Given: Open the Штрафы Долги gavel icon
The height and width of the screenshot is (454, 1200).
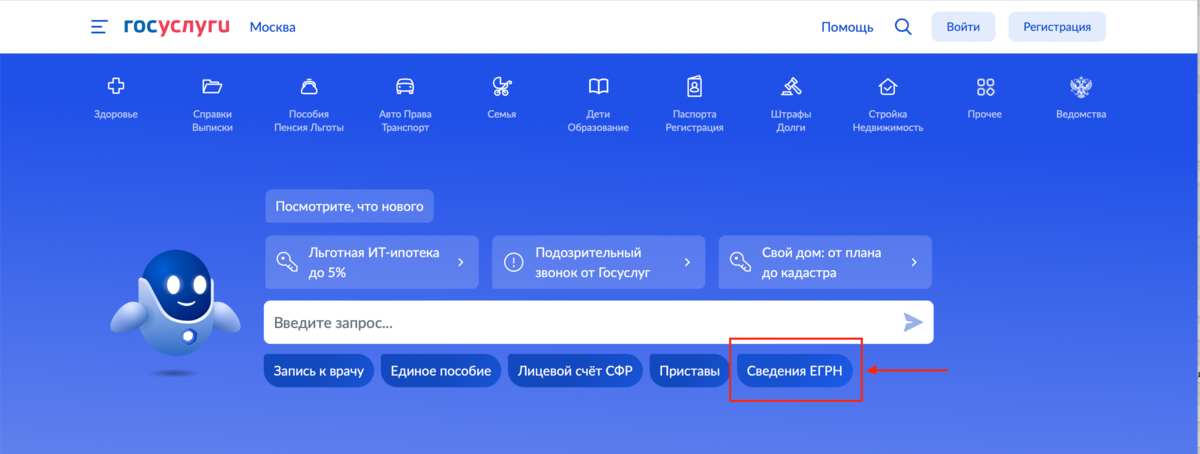Looking at the screenshot, I should [791, 86].
